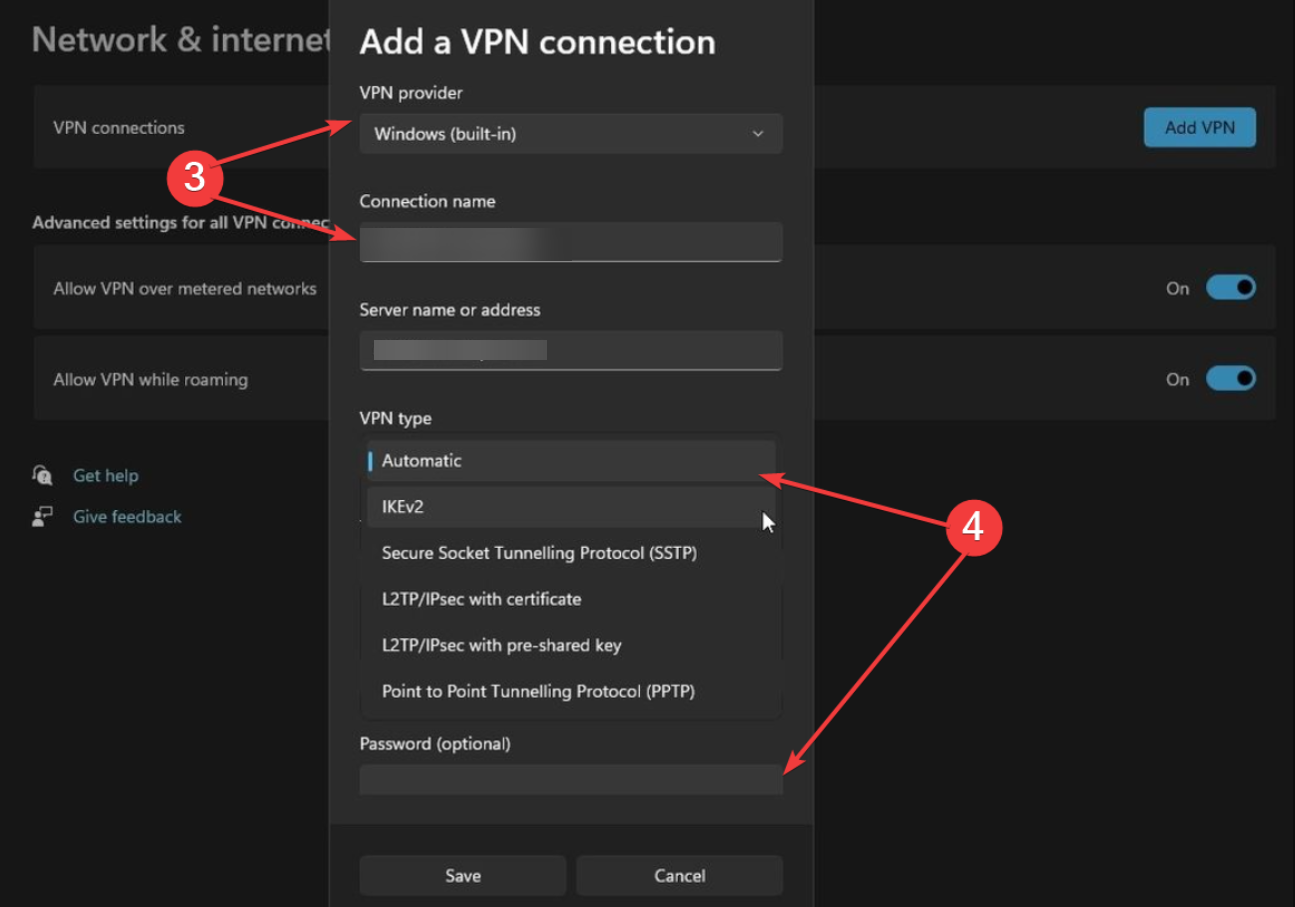This screenshot has width=1295, height=907.
Task: Save the new VPN connection
Action: (x=462, y=875)
